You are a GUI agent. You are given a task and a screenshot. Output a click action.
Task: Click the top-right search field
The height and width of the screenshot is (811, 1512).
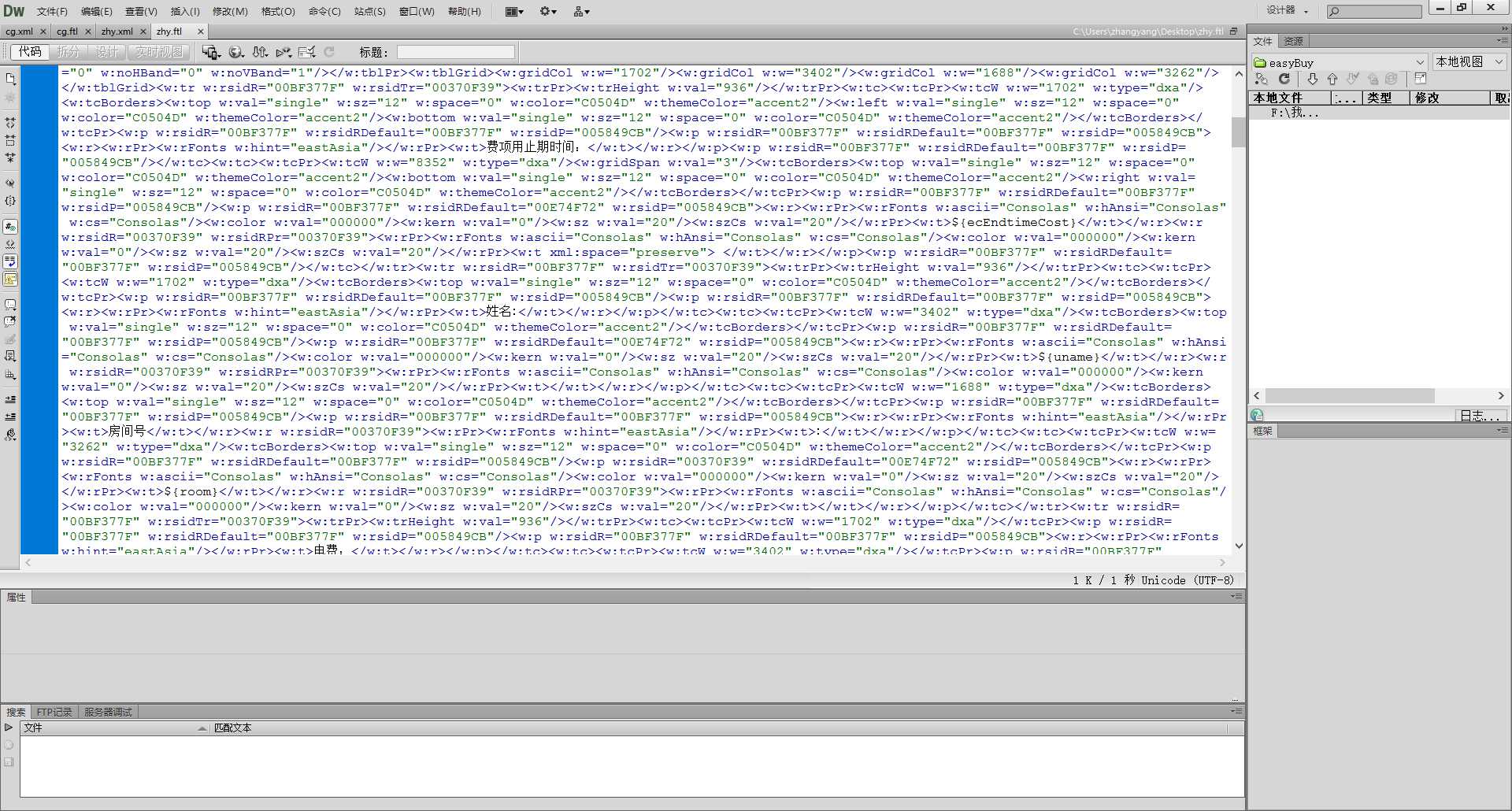click(1373, 11)
